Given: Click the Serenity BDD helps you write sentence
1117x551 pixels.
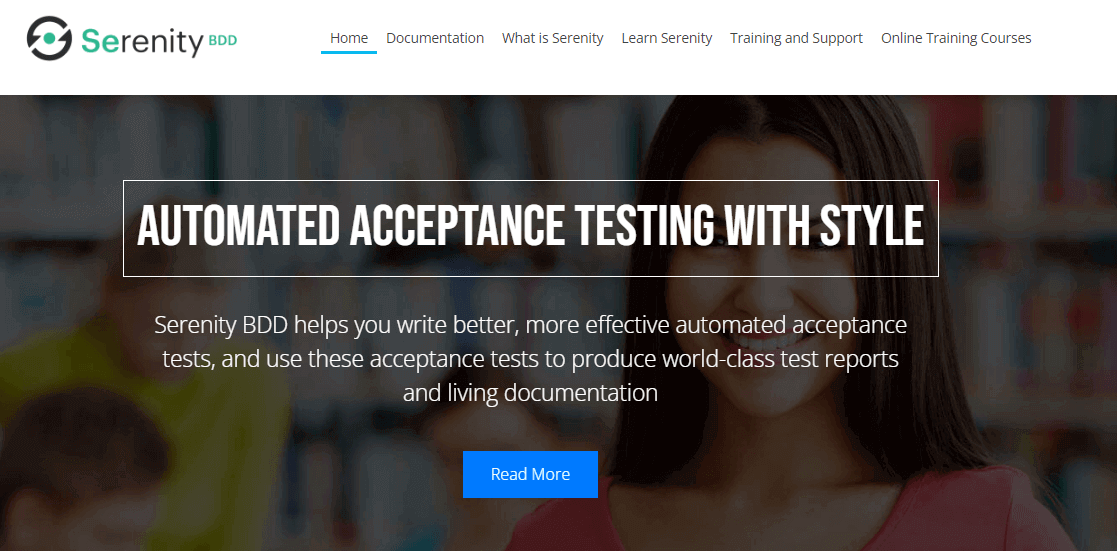Looking at the screenshot, I should click(x=531, y=325).
